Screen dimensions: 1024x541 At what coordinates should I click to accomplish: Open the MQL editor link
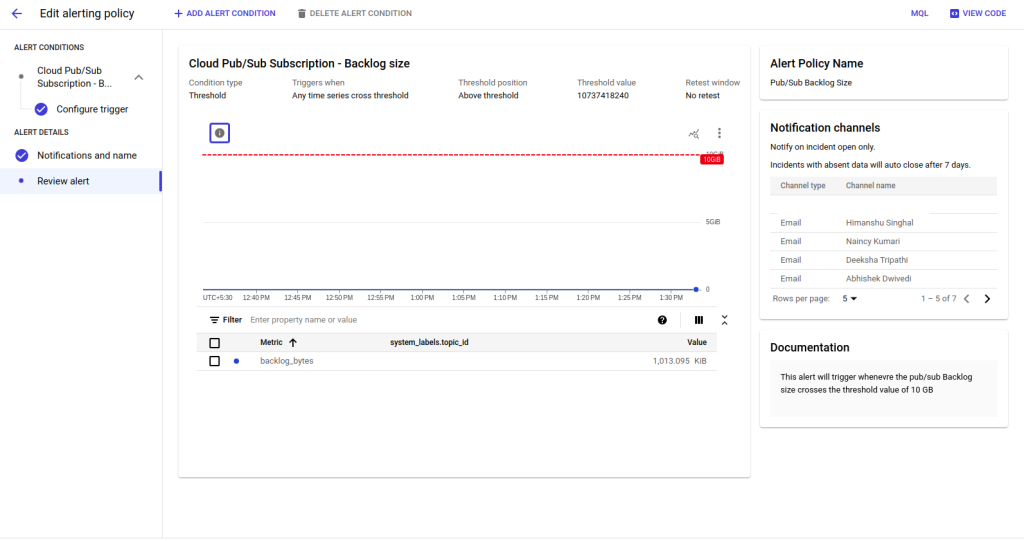click(919, 13)
